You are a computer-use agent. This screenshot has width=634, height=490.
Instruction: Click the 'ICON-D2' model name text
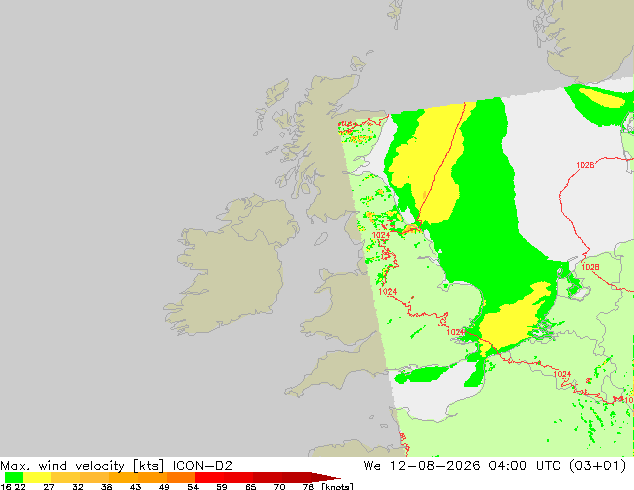[x=203, y=466]
